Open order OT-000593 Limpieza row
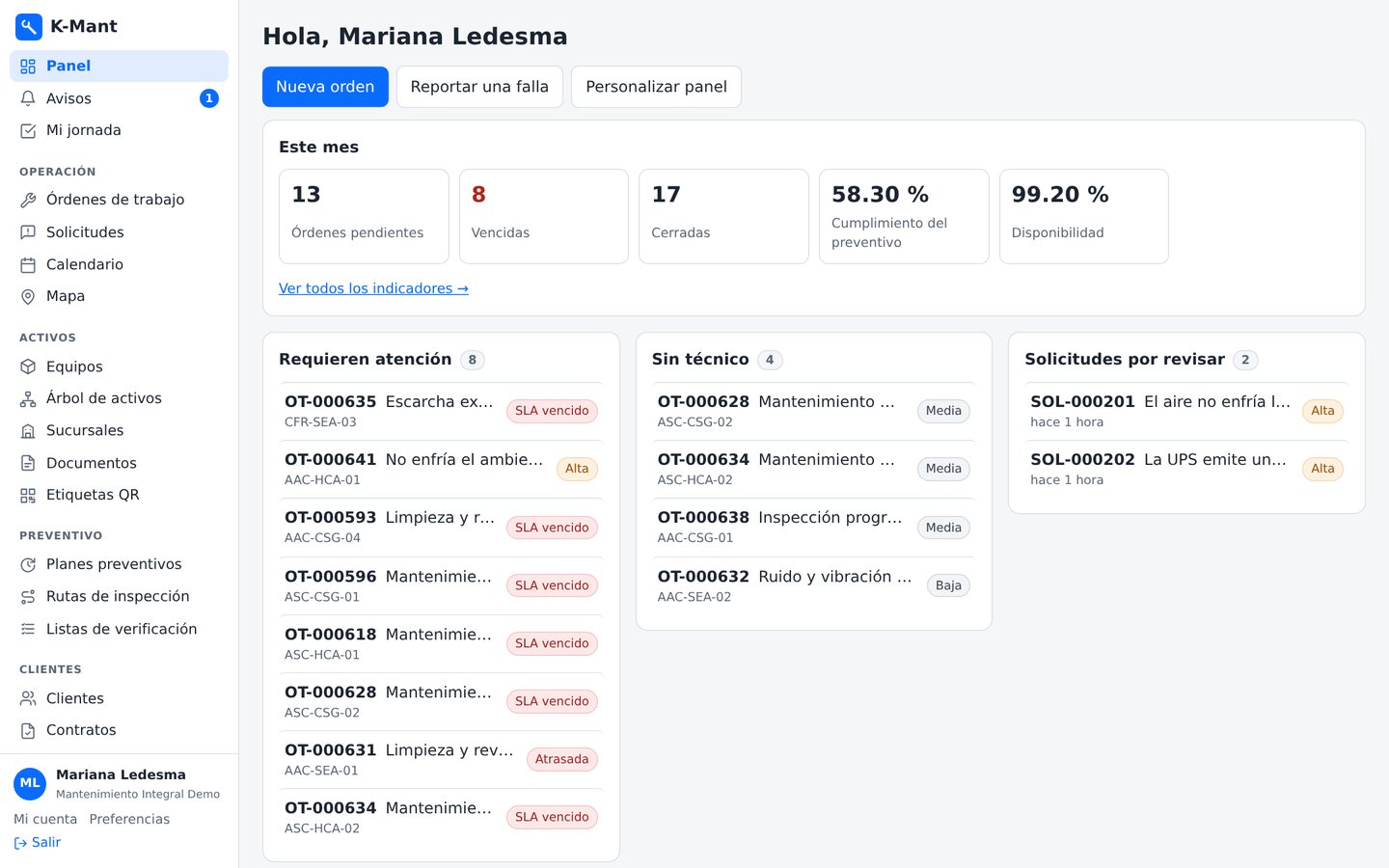This screenshot has width=1389, height=868. pyautogui.click(x=441, y=527)
